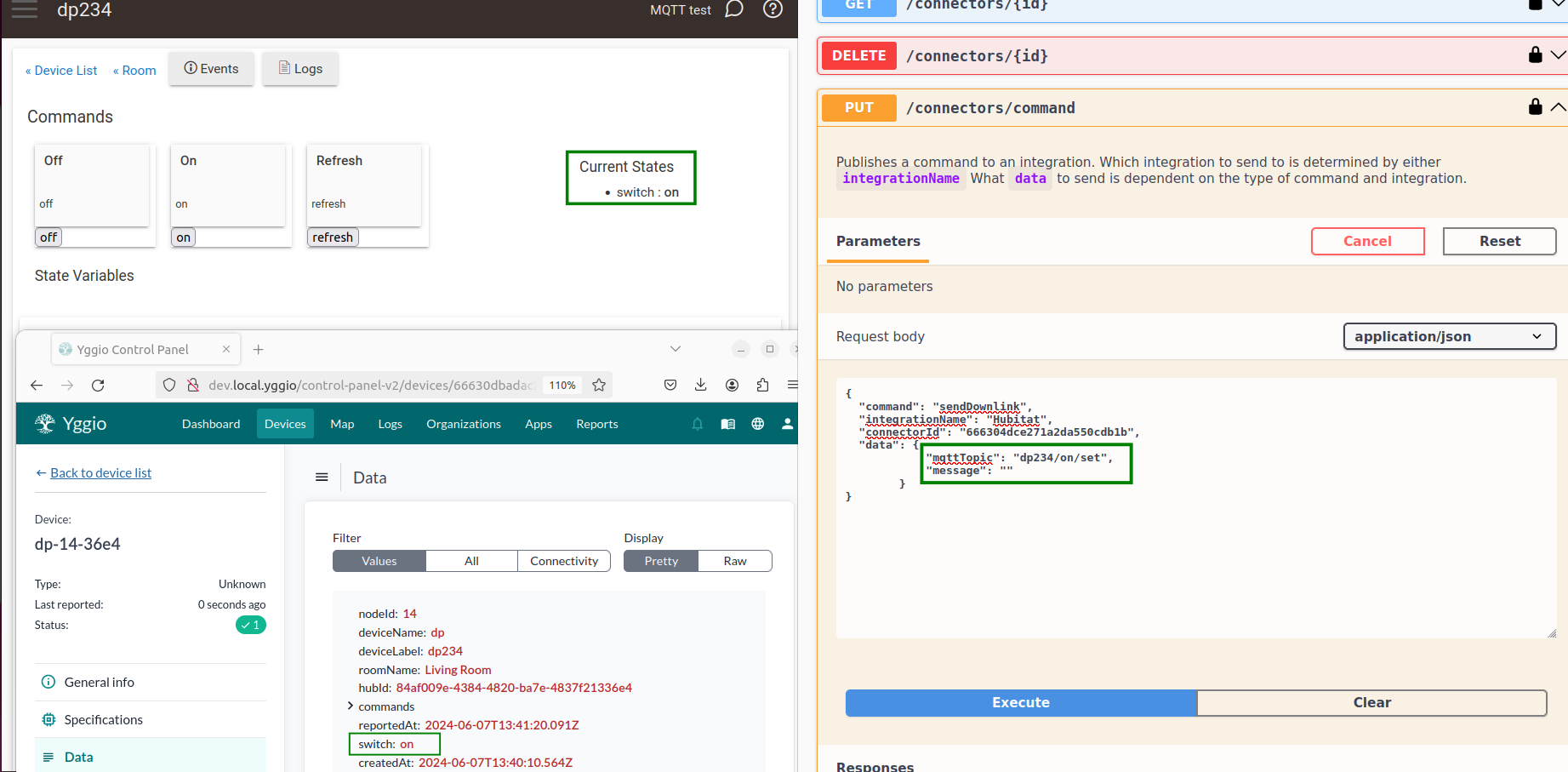Open the list all tabs chevron in browser
This screenshot has width=1568, height=772.
(x=676, y=349)
